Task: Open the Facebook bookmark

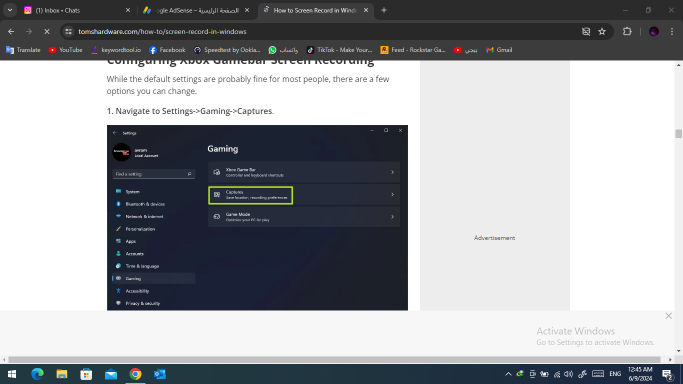Action: point(167,50)
